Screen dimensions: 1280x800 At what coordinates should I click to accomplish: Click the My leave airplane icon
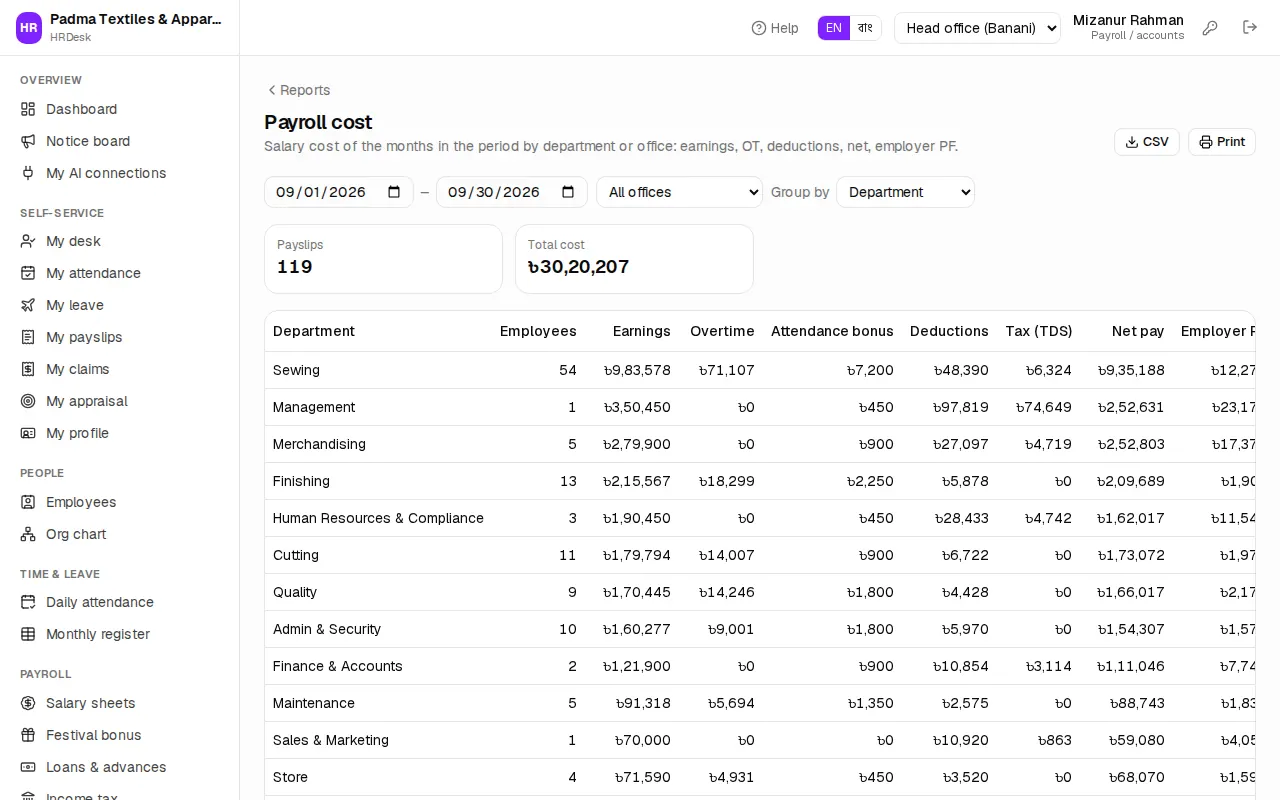point(28,305)
